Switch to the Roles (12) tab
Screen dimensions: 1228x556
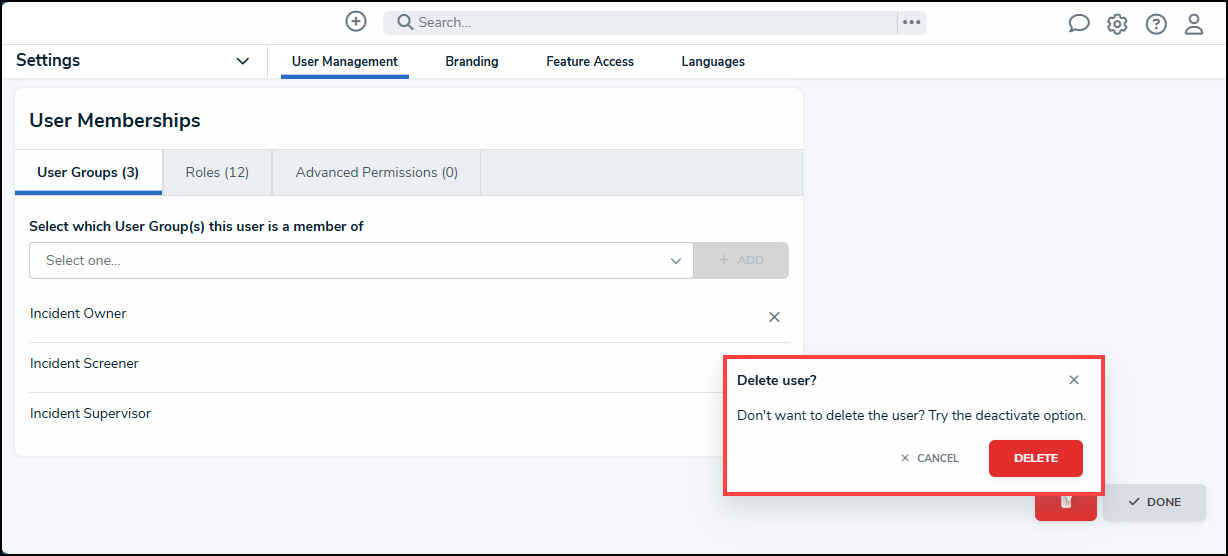217,172
